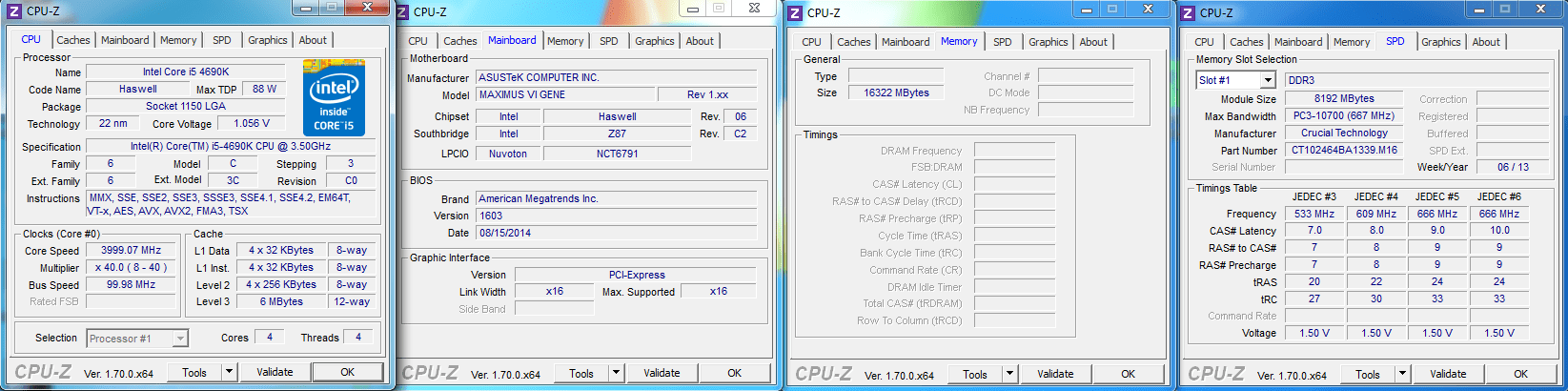
Task: Open Memory tab in CPU window
Action: (x=178, y=40)
